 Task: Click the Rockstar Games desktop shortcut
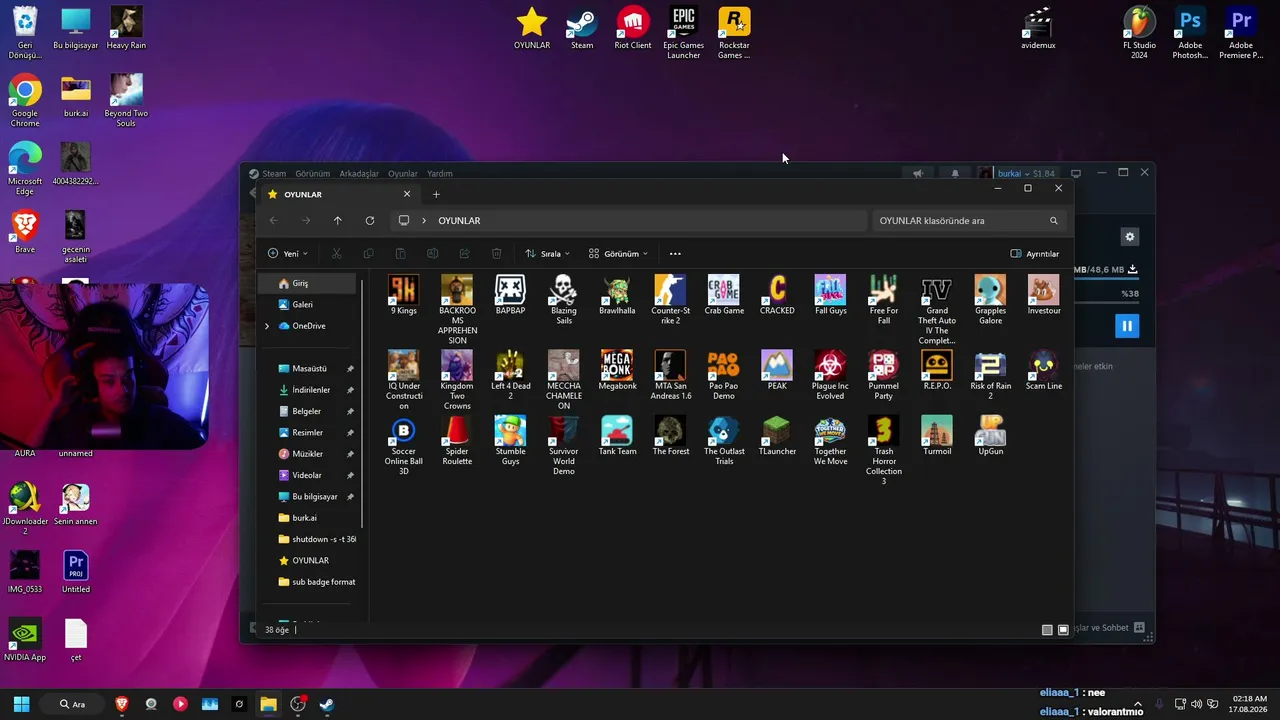pyautogui.click(x=734, y=33)
